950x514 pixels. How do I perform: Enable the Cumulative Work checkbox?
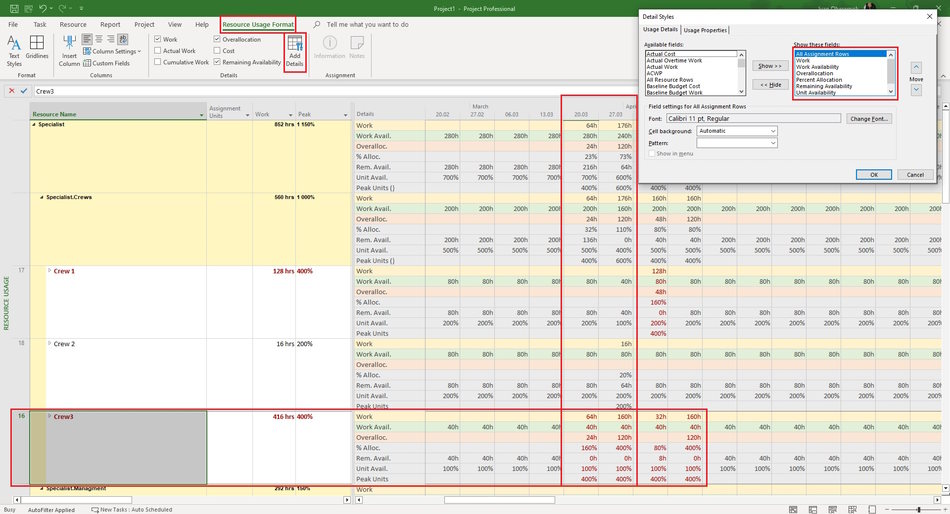(158, 62)
